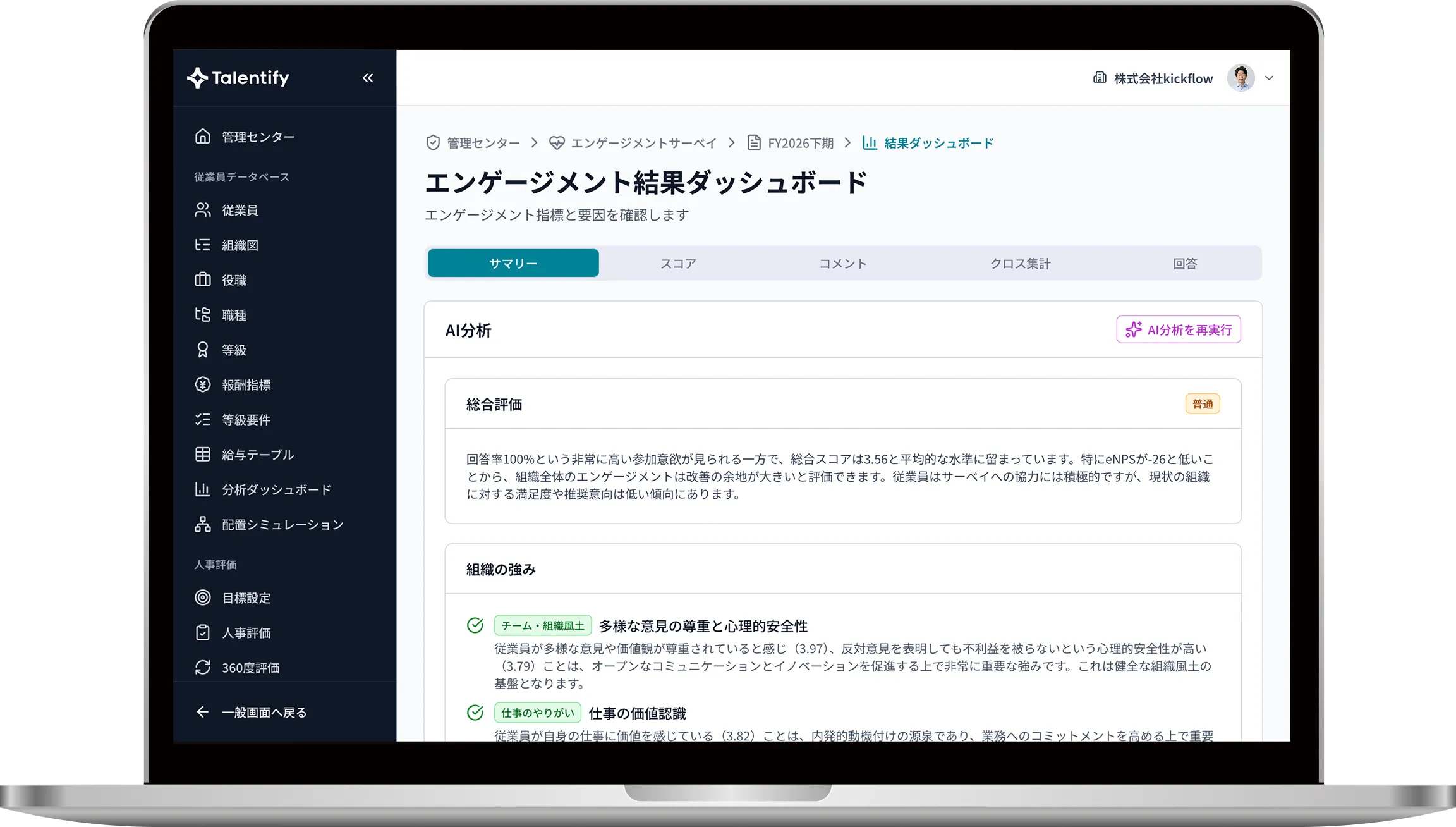Collapse the sidebar with the double-chevron icon
The height and width of the screenshot is (827, 1456).
(x=368, y=78)
